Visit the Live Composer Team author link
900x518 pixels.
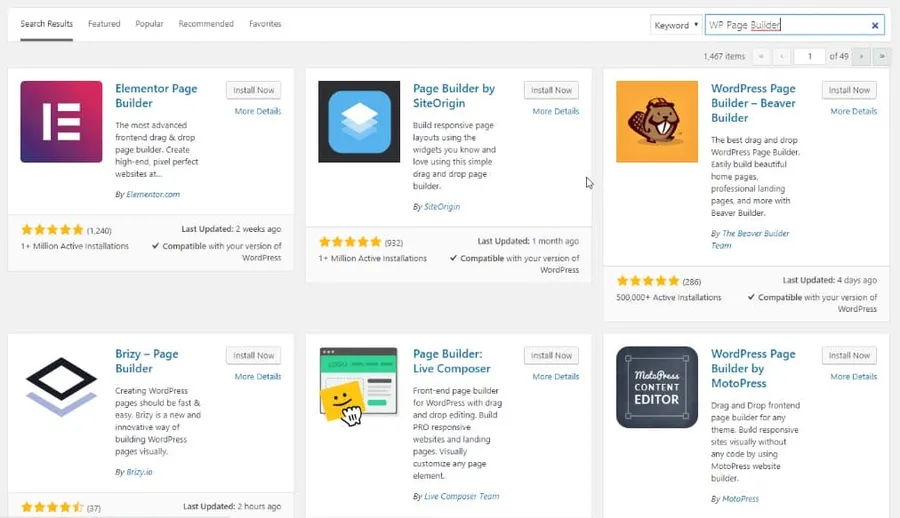coord(461,496)
